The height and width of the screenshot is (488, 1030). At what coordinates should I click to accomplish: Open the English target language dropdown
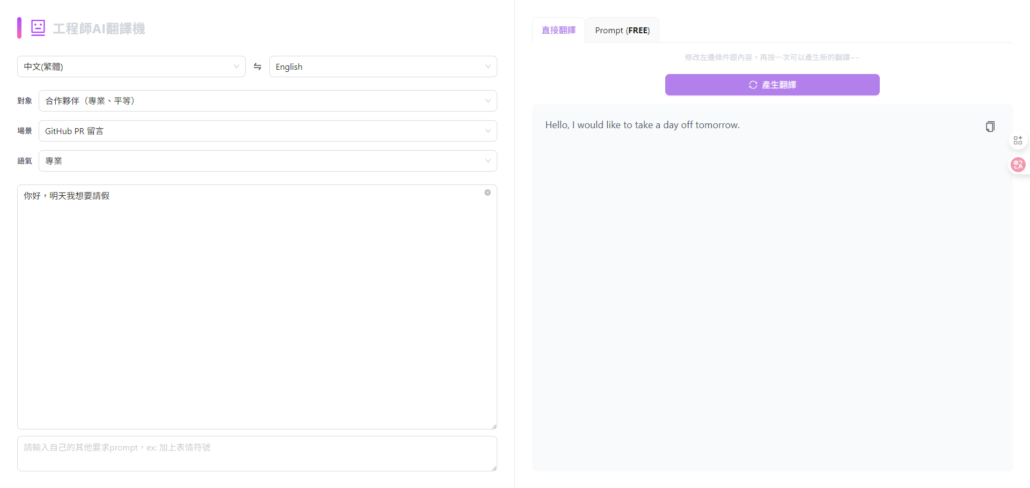pos(383,67)
